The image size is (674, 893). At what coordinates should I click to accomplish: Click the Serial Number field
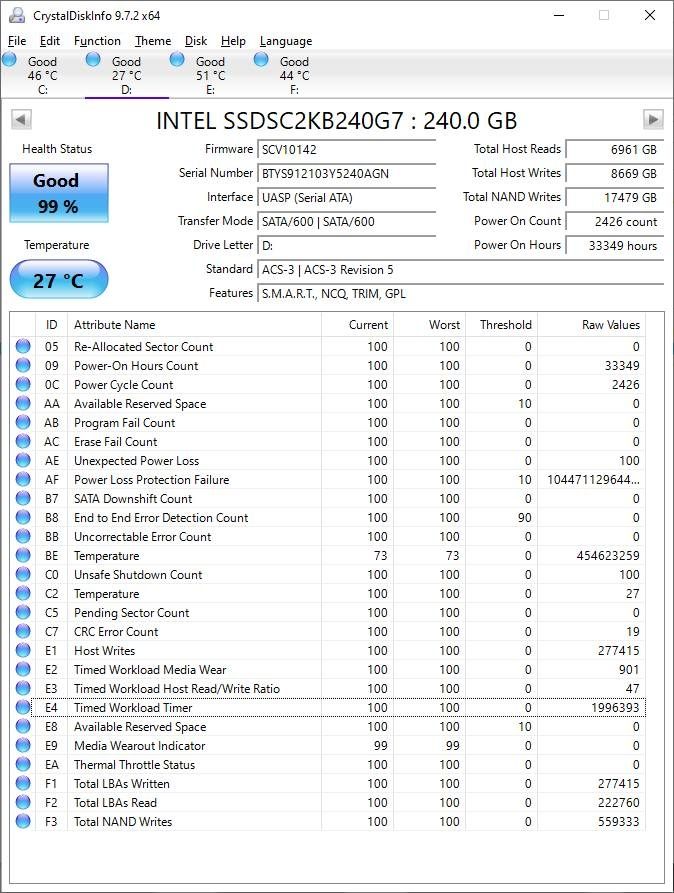point(346,173)
